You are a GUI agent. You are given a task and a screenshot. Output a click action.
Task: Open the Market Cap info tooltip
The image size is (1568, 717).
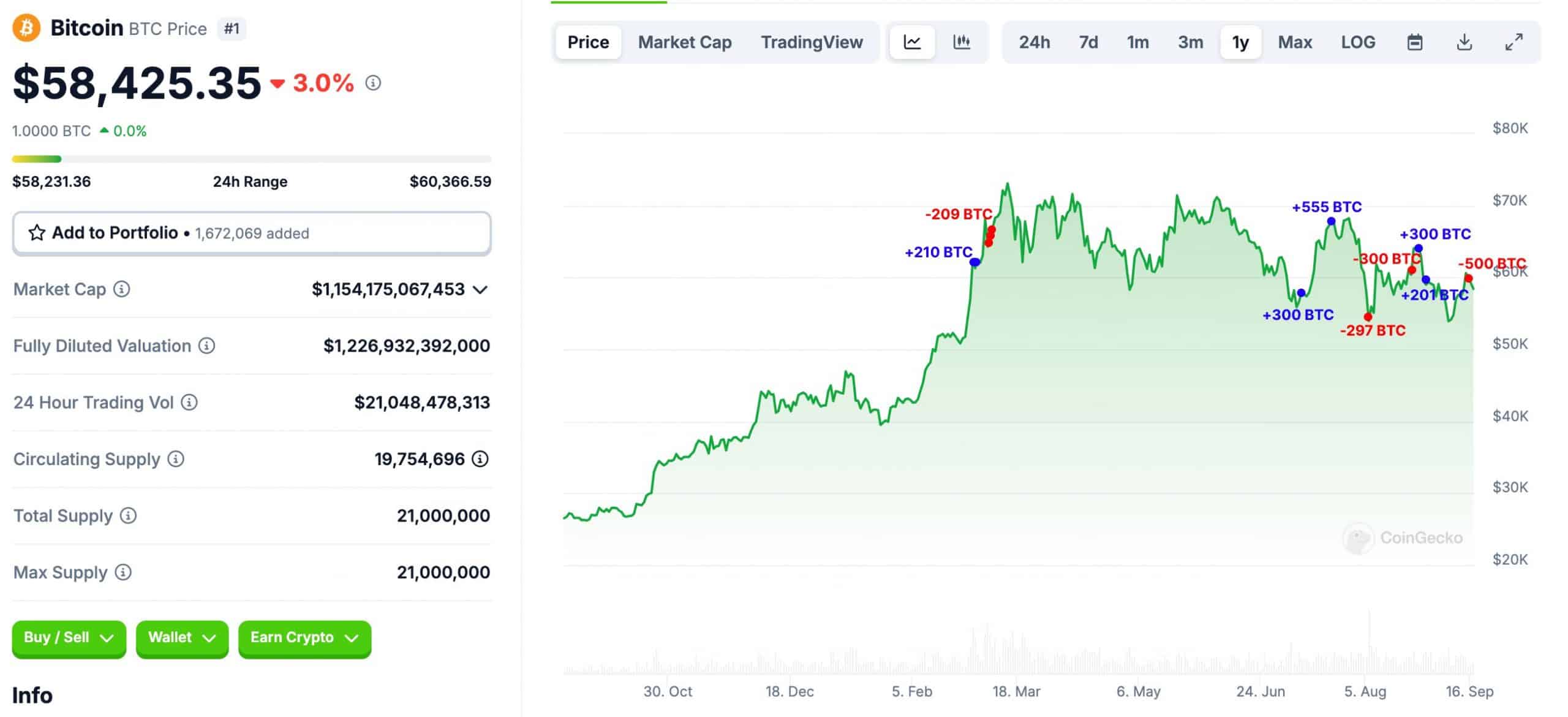coord(120,290)
